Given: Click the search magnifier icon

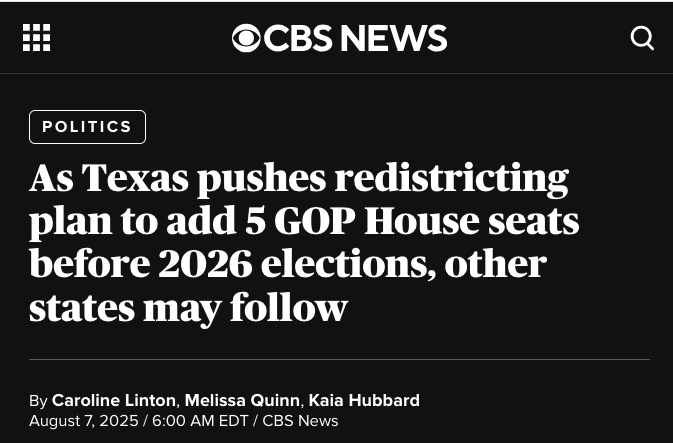Looking at the screenshot, I should pyautogui.click(x=642, y=38).
